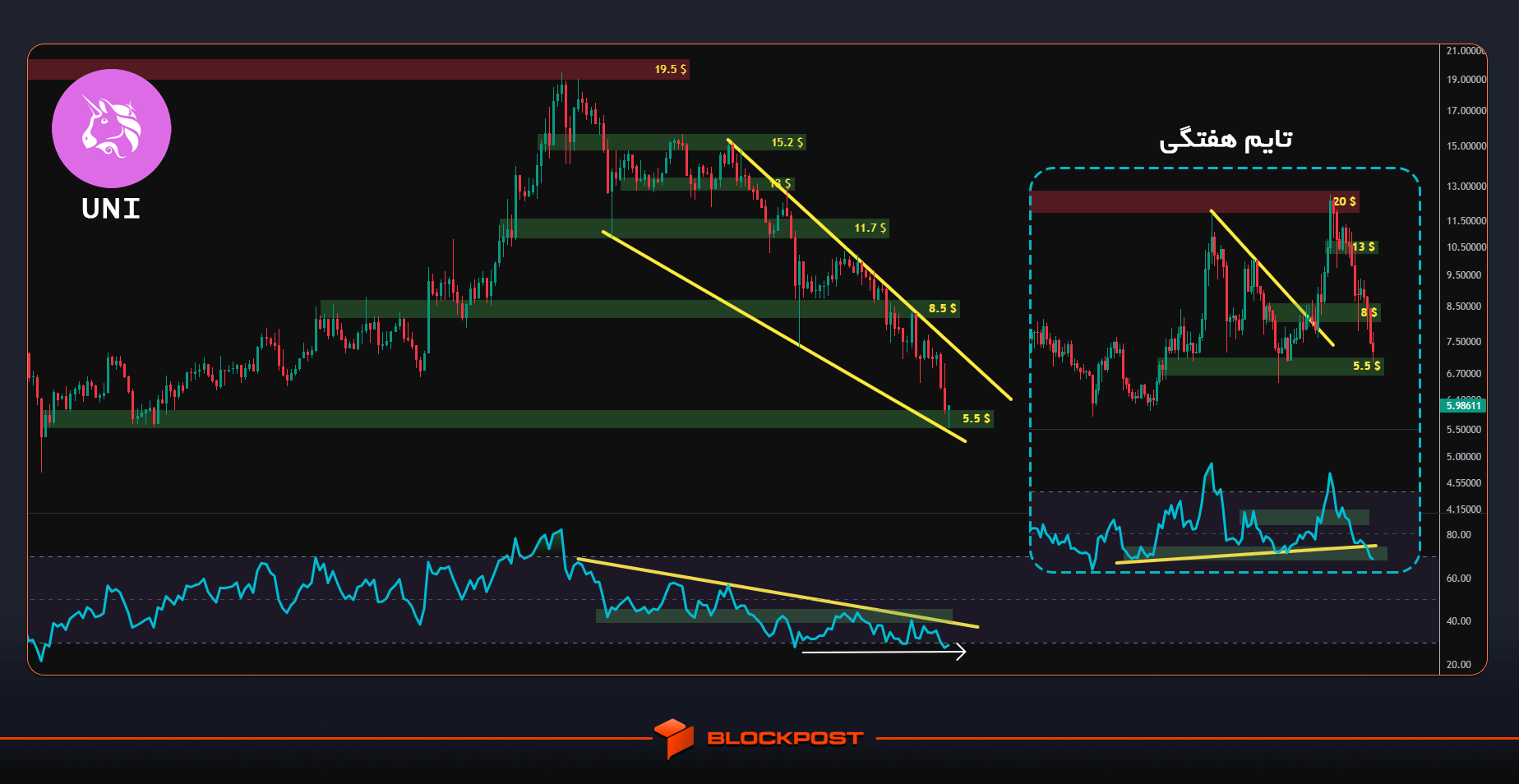Select the 11.7 $ level label

click(x=870, y=228)
